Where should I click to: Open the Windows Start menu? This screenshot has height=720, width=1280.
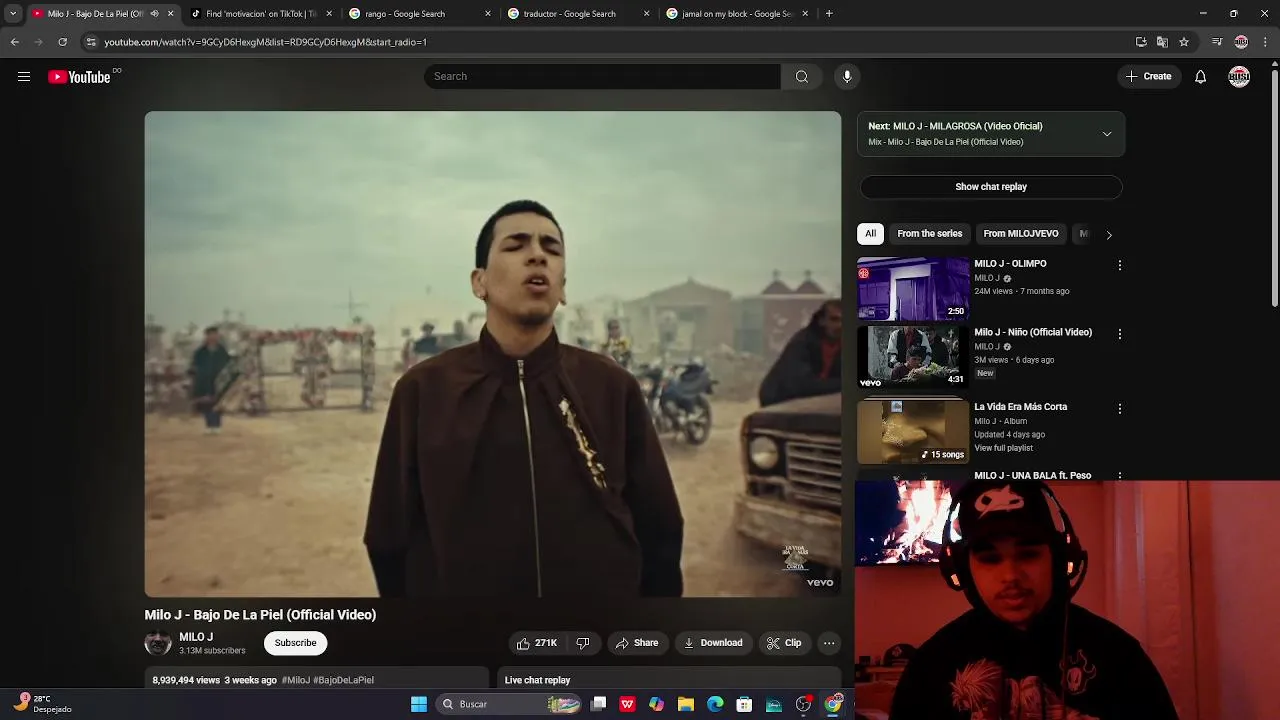click(419, 704)
